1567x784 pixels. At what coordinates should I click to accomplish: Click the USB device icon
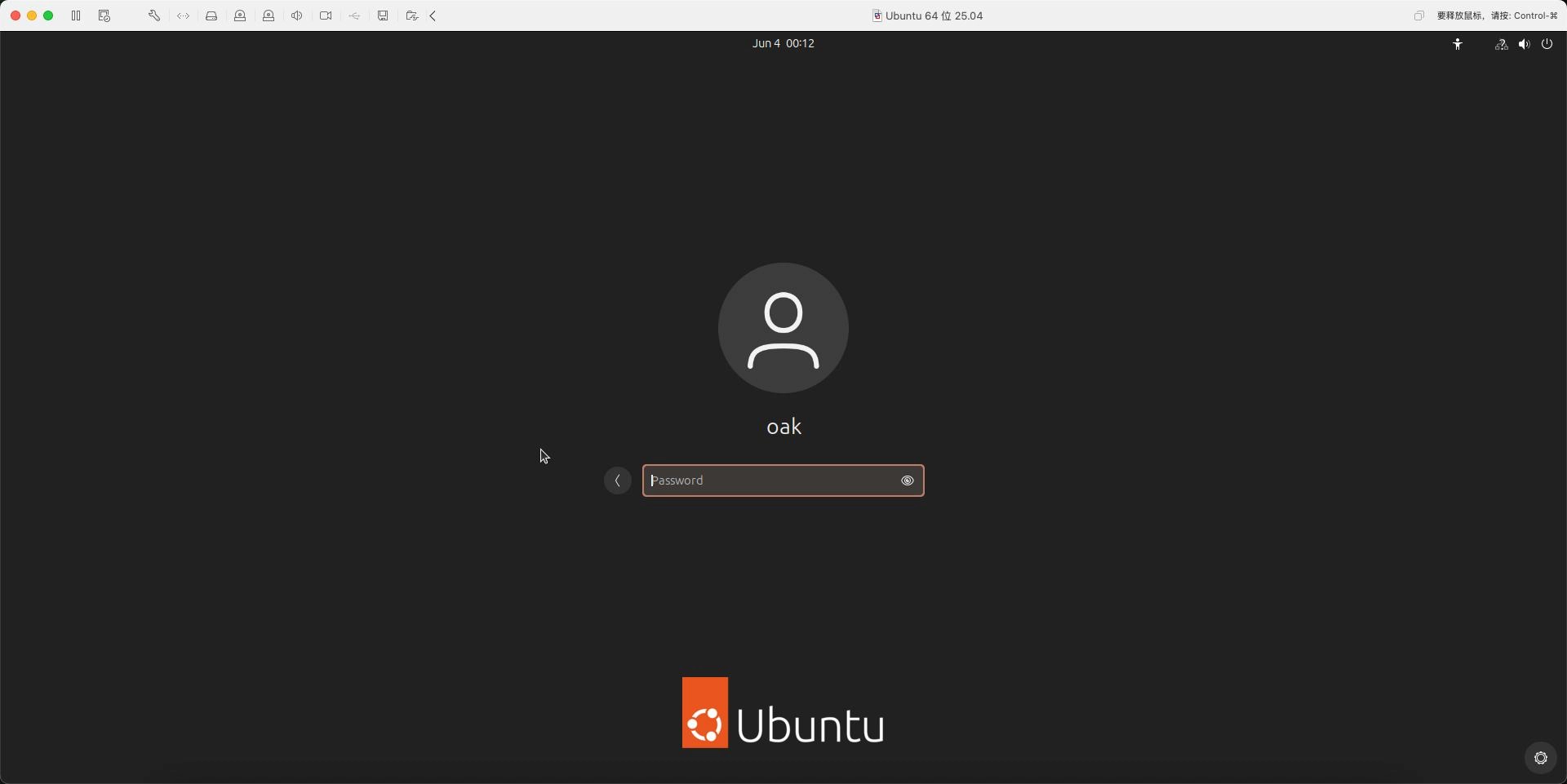pos(354,16)
